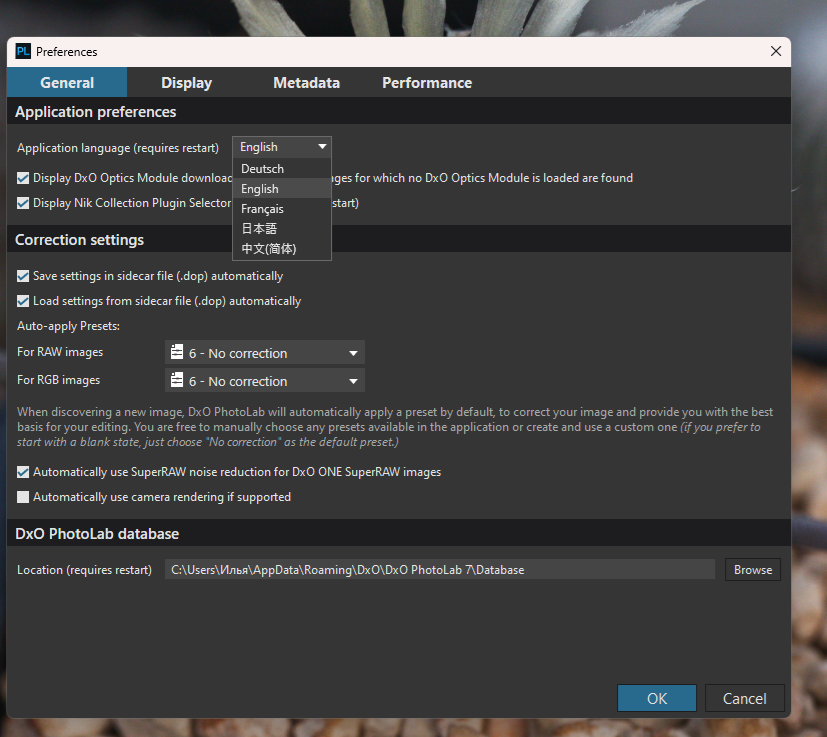The image size is (827, 737).
Task: Click the For RAW images label
Action: click(x=60, y=352)
